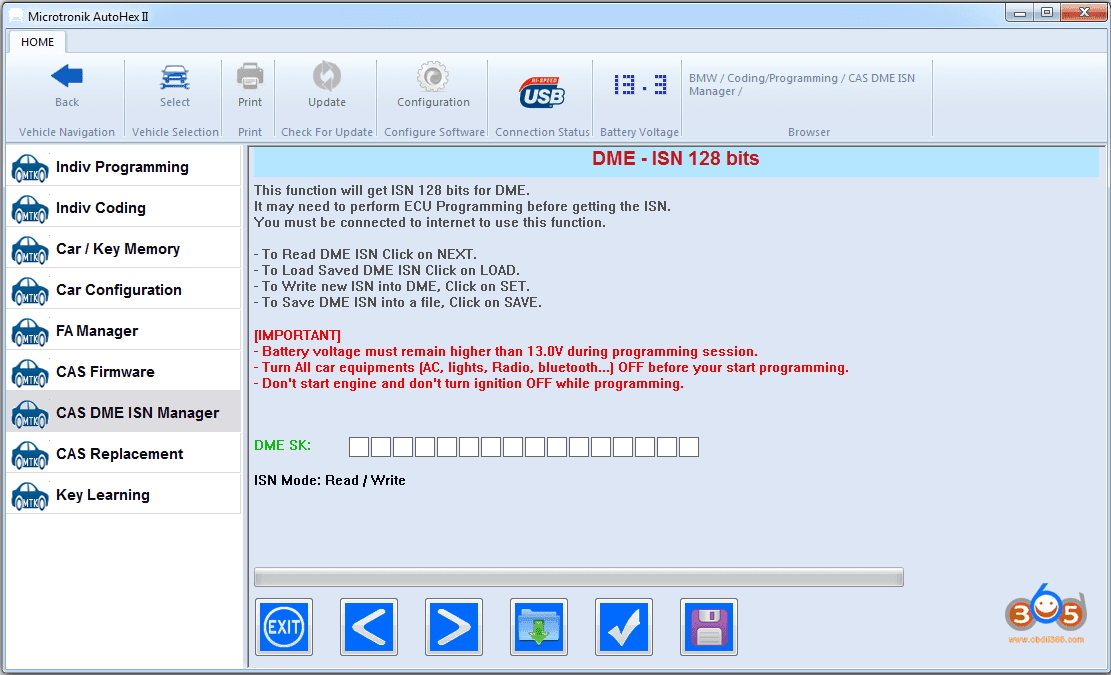Click LOAD folder icon for saved ISN
Viewport: 1111px width, 675px height.
[539, 627]
